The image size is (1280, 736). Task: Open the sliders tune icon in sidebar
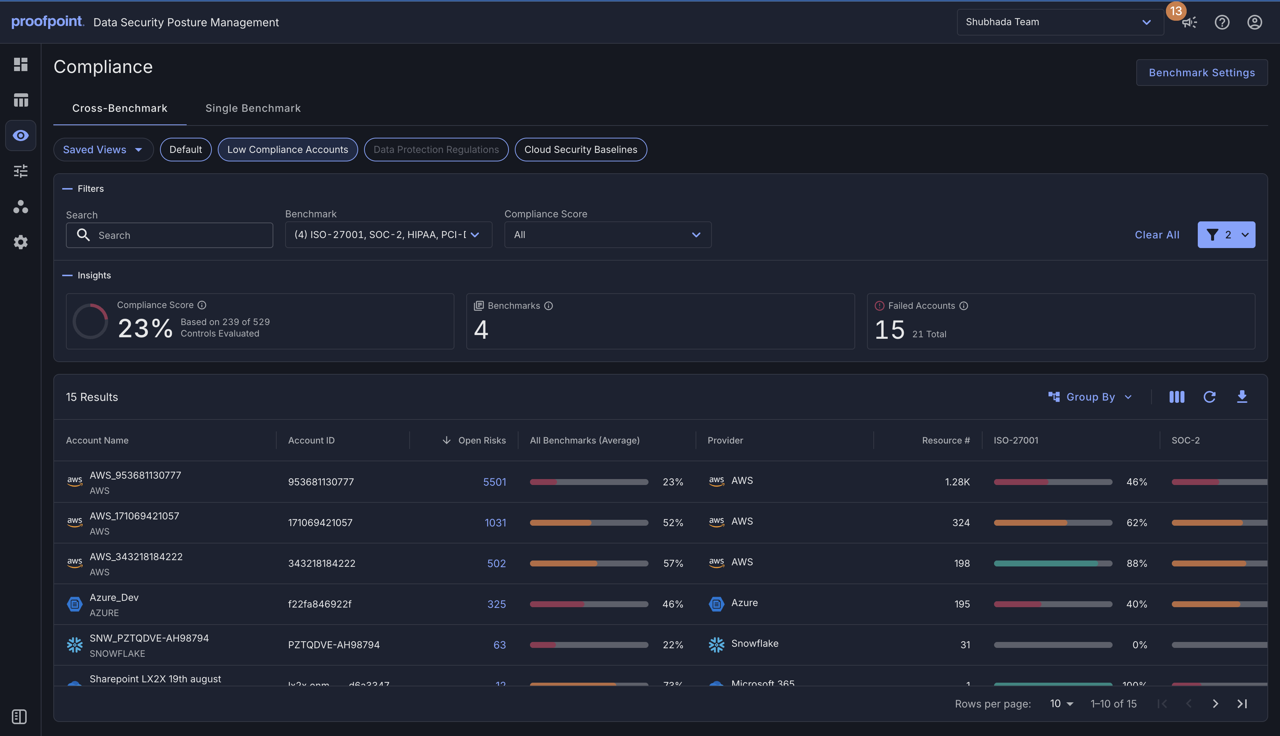(x=20, y=171)
